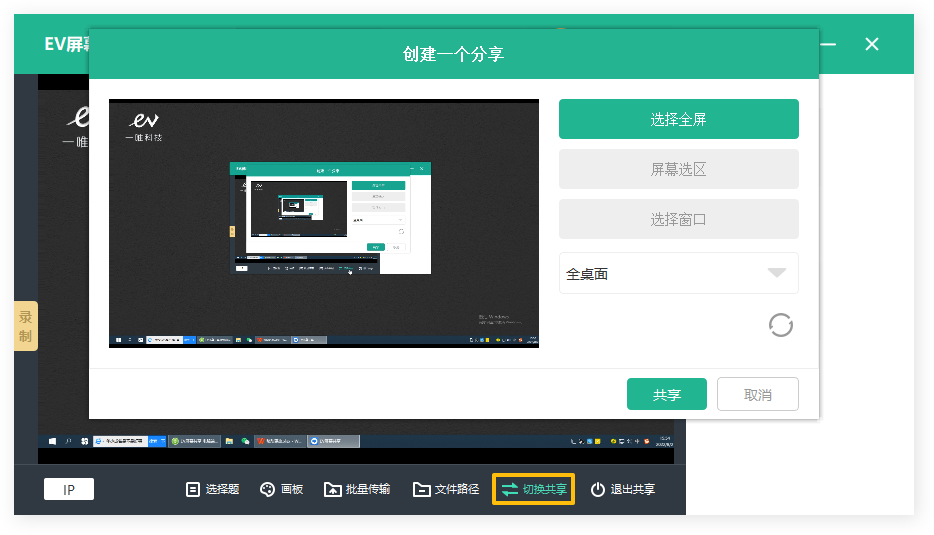Close the EV screen share window
The image size is (934, 535).
pos(872,44)
